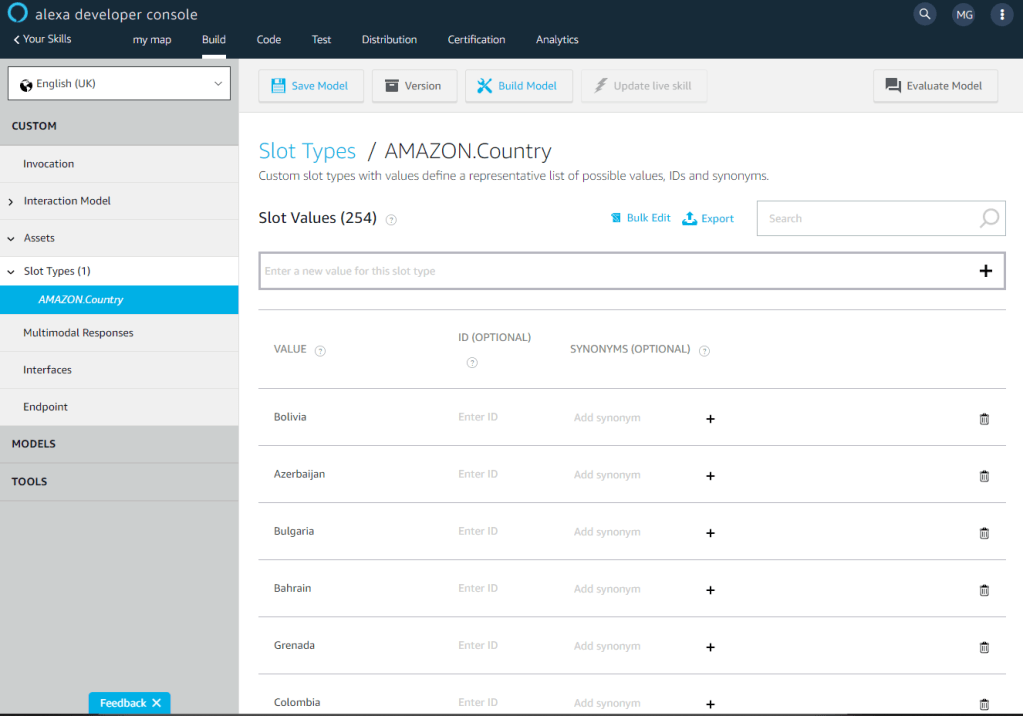Focus the slot values Search field
Viewport: 1023px width, 716px height.
coord(866,218)
